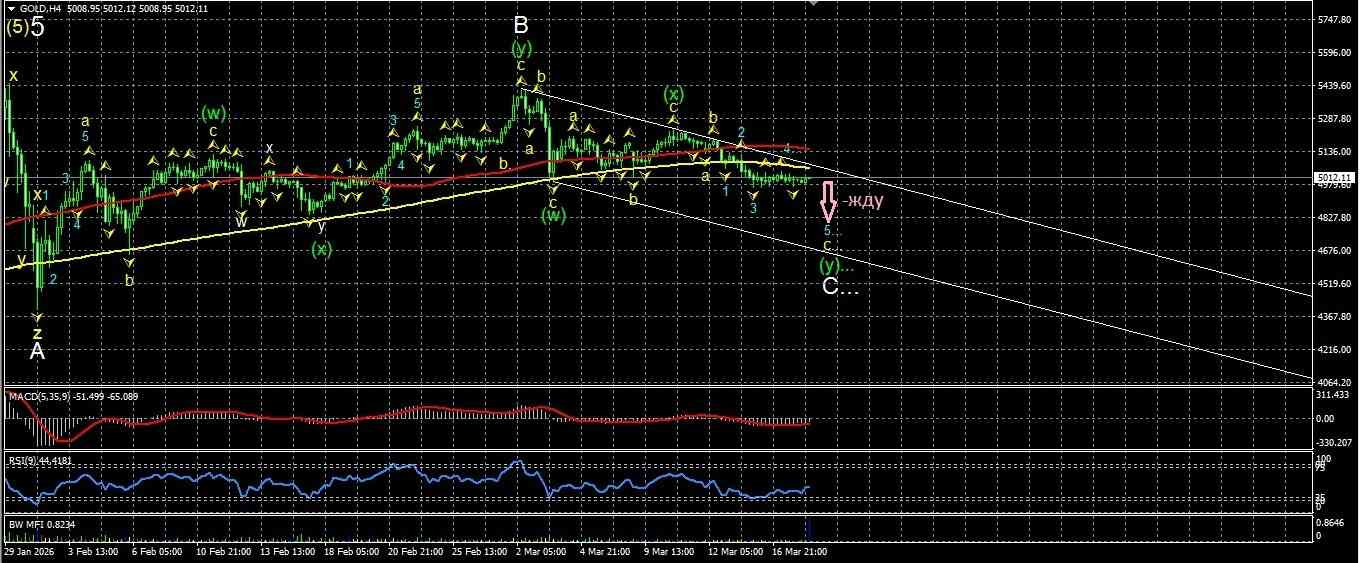The width and height of the screenshot is (1360, 563).
Task: Click the 5747.80 price level on the axis
Action: pos(1337,20)
